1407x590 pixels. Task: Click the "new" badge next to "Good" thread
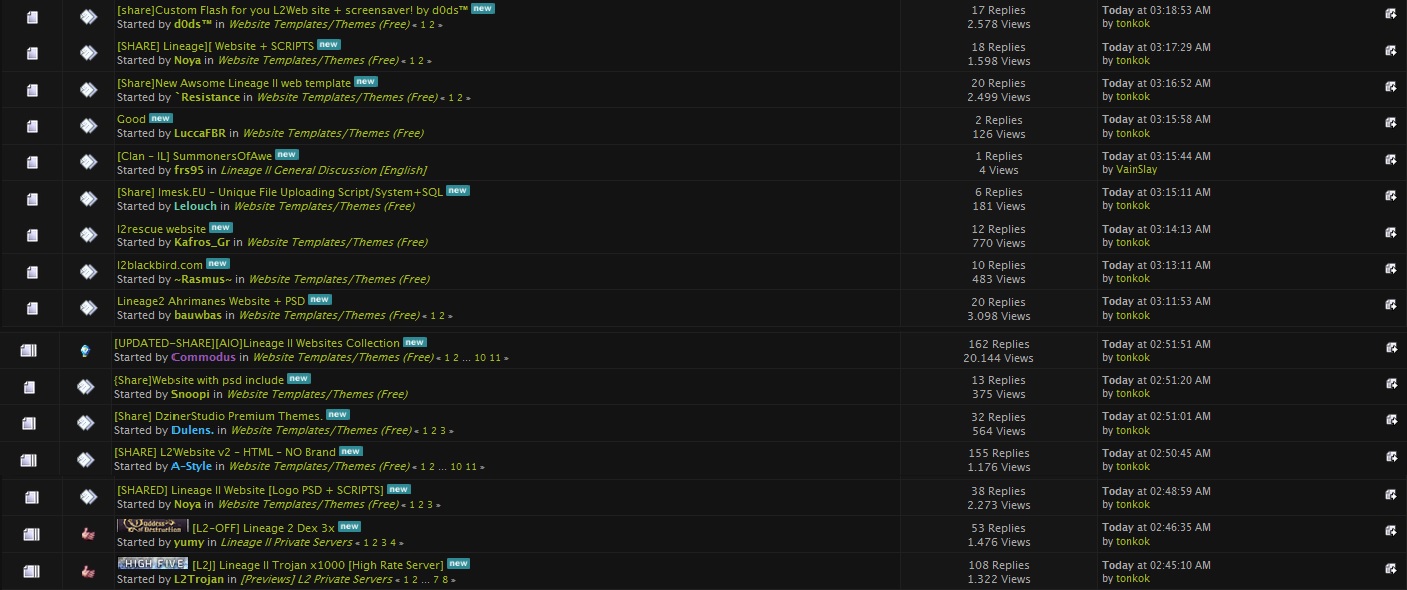[x=161, y=118]
